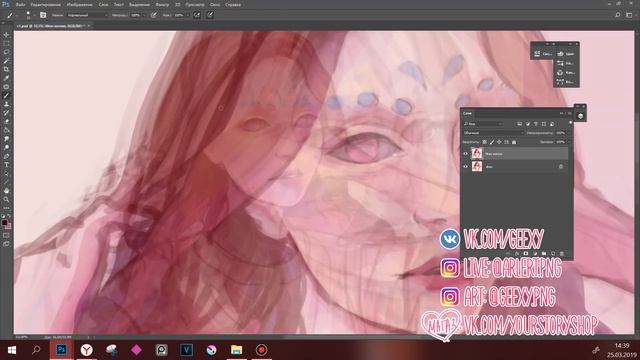This screenshot has width=640, height=360.
Task: Open the brush settings panel icon
Action: click(x=43, y=15)
